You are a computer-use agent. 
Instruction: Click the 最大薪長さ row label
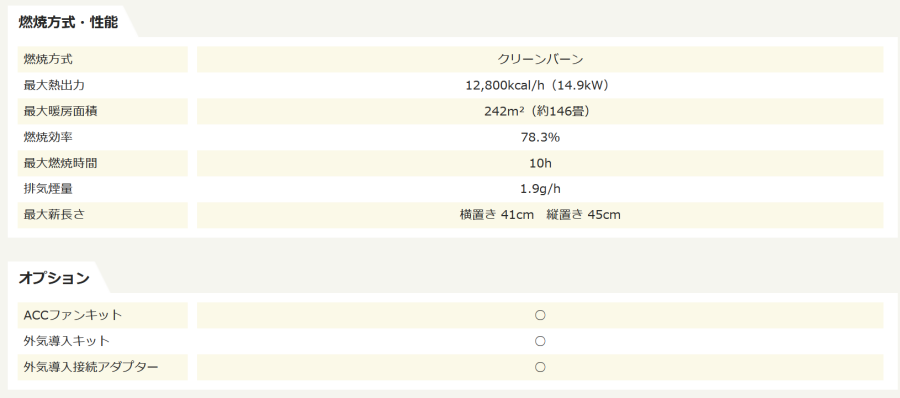coord(103,215)
